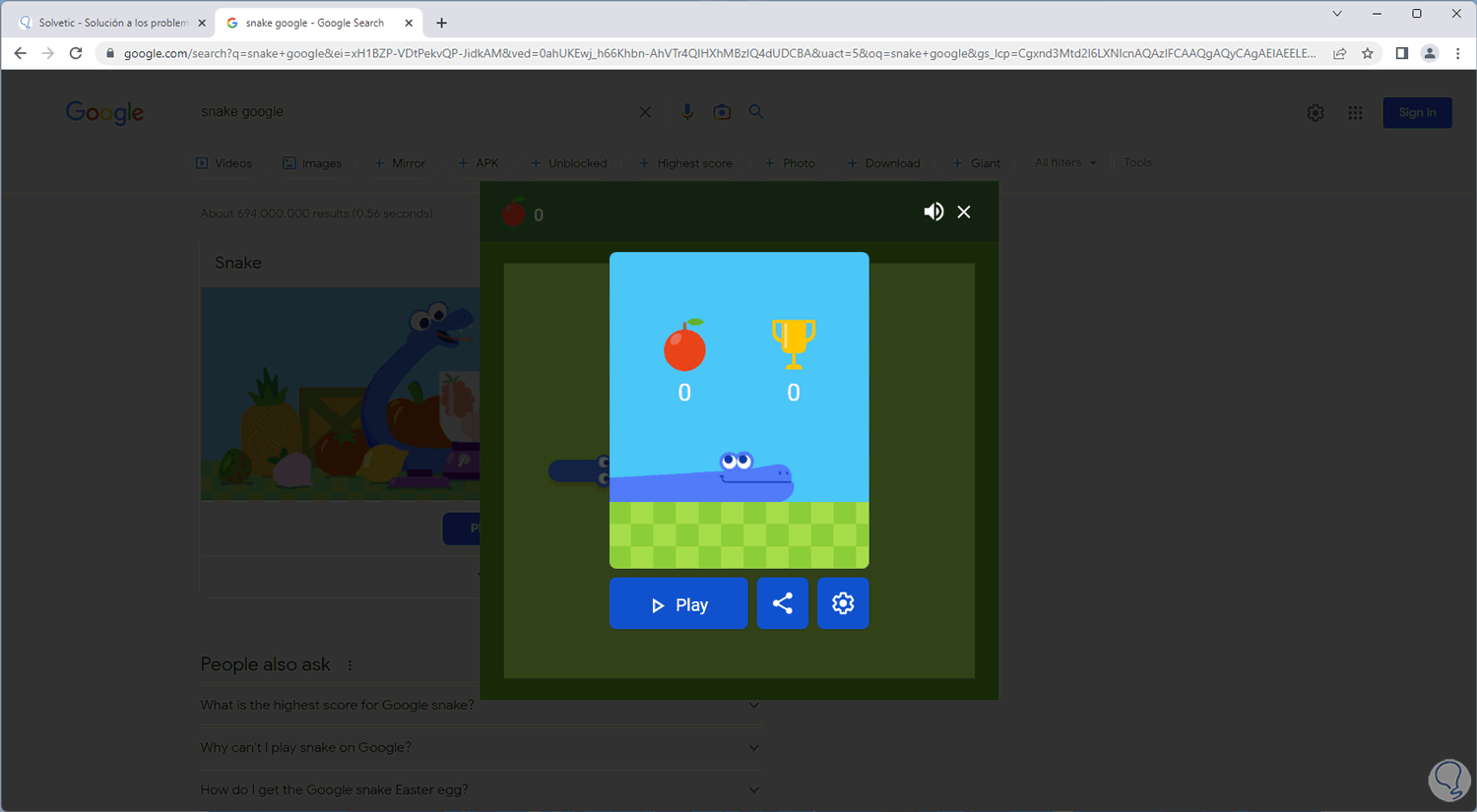
Task: Add Photo filter chip
Action: click(x=790, y=163)
